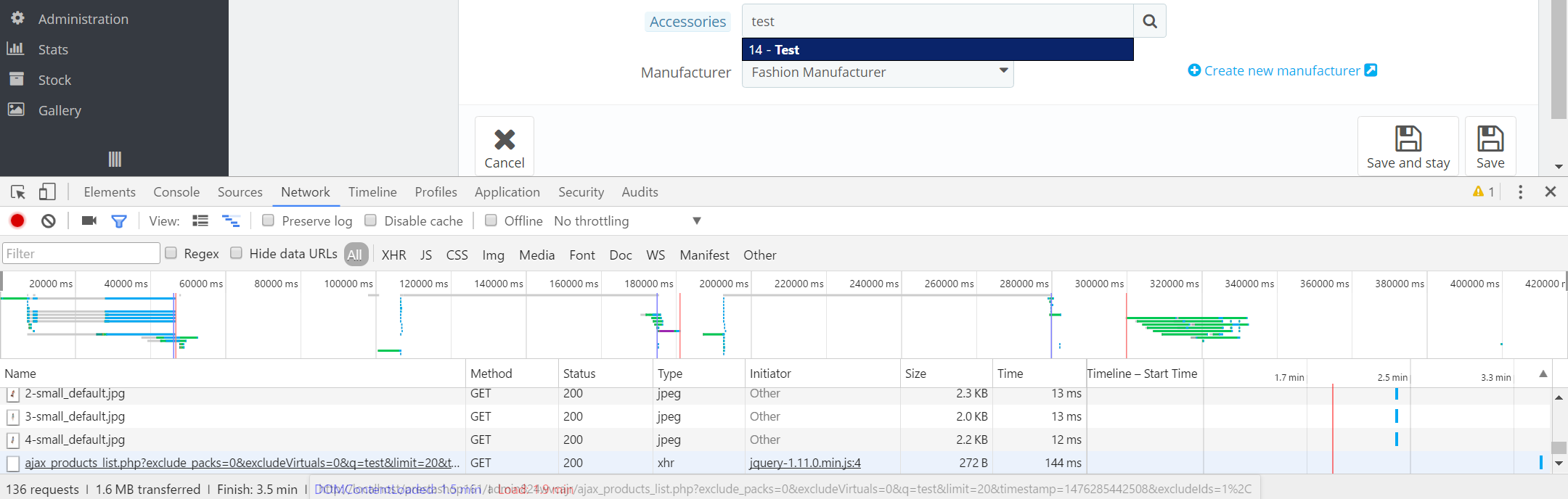Image resolution: width=1568 pixels, height=499 pixels.
Task: Open the DevTools three-dot menu
Action: coord(1520,191)
